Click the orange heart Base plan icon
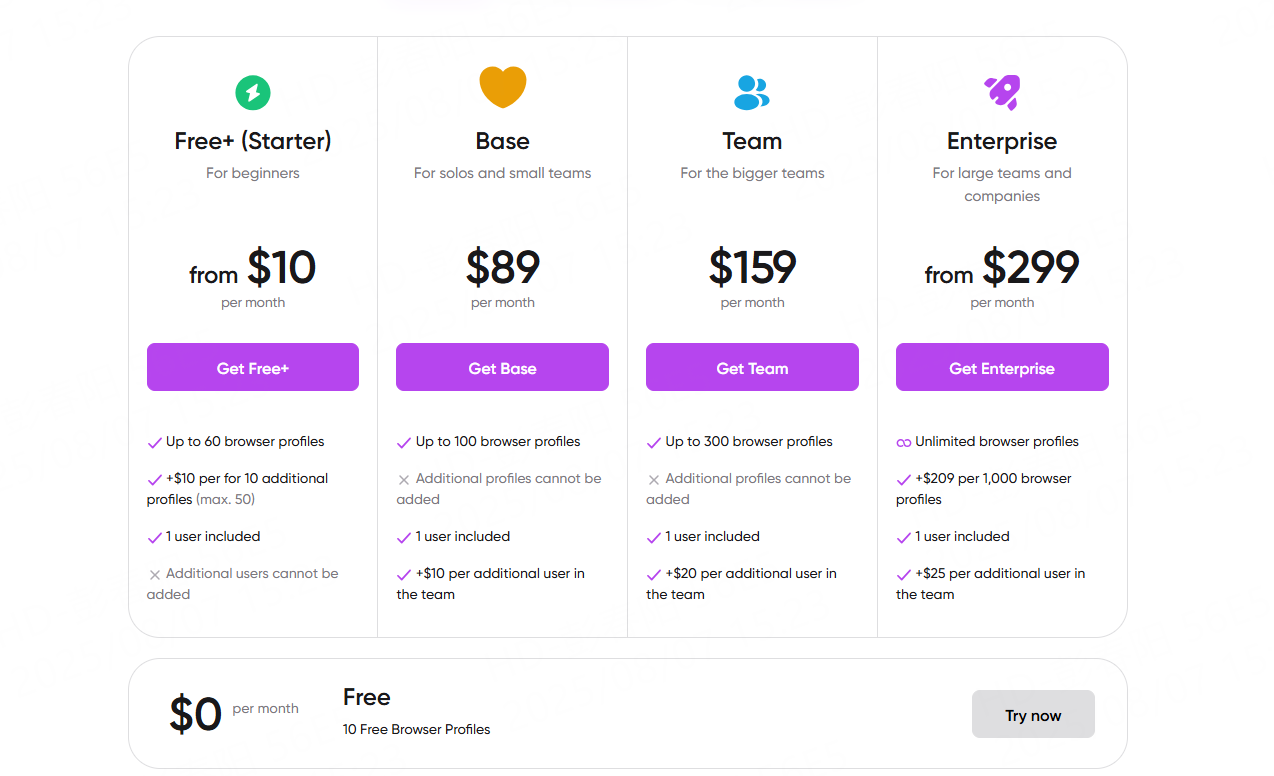 coord(503,87)
